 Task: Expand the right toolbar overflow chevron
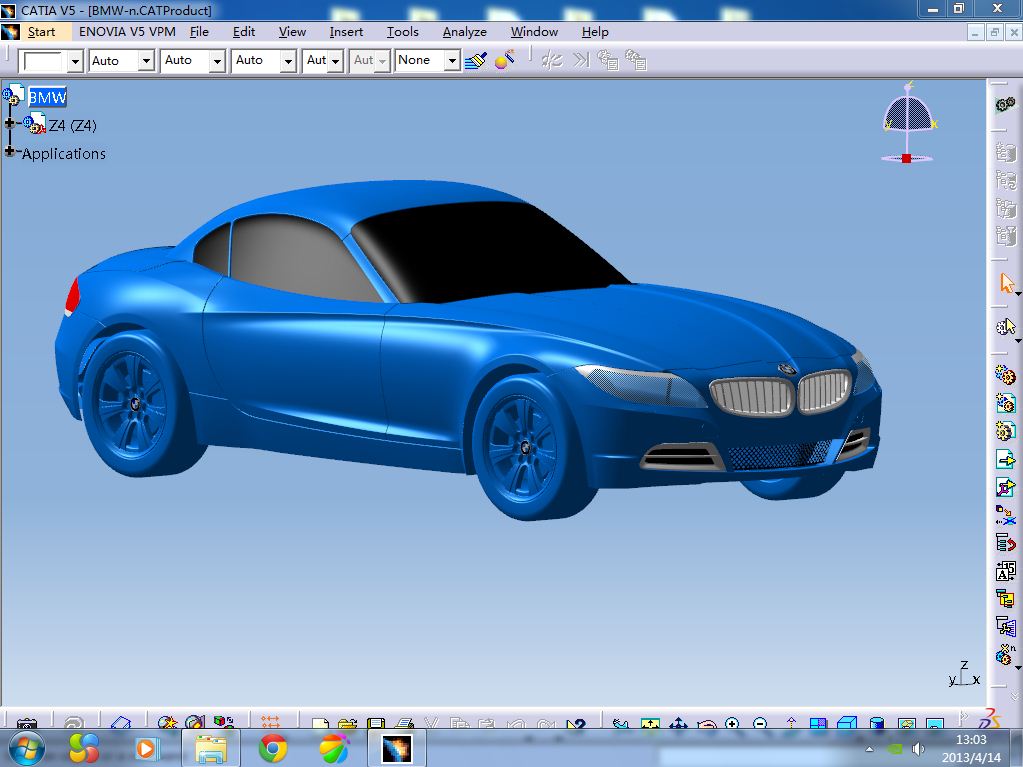[x=1013, y=697]
